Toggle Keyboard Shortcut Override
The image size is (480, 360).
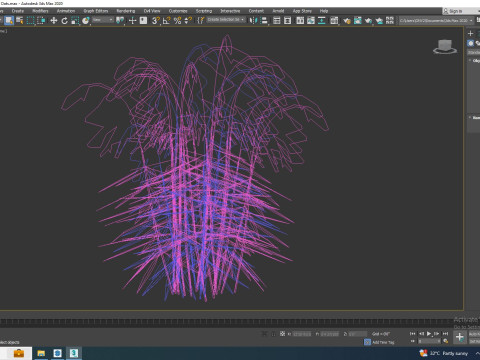pyautogui.click(x=143, y=20)
